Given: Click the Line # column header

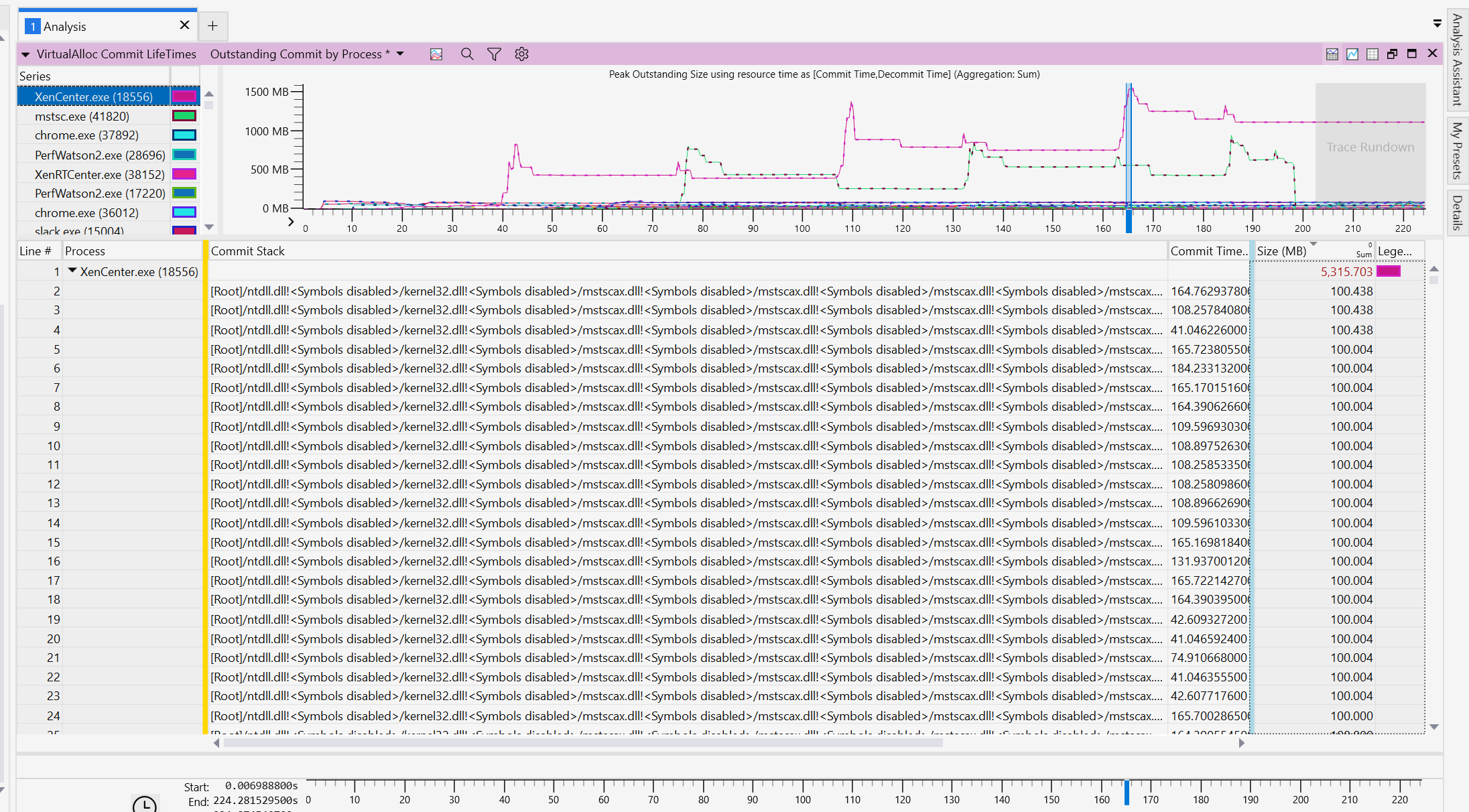Looking at the screenshot, I should [x=39, y=251].
